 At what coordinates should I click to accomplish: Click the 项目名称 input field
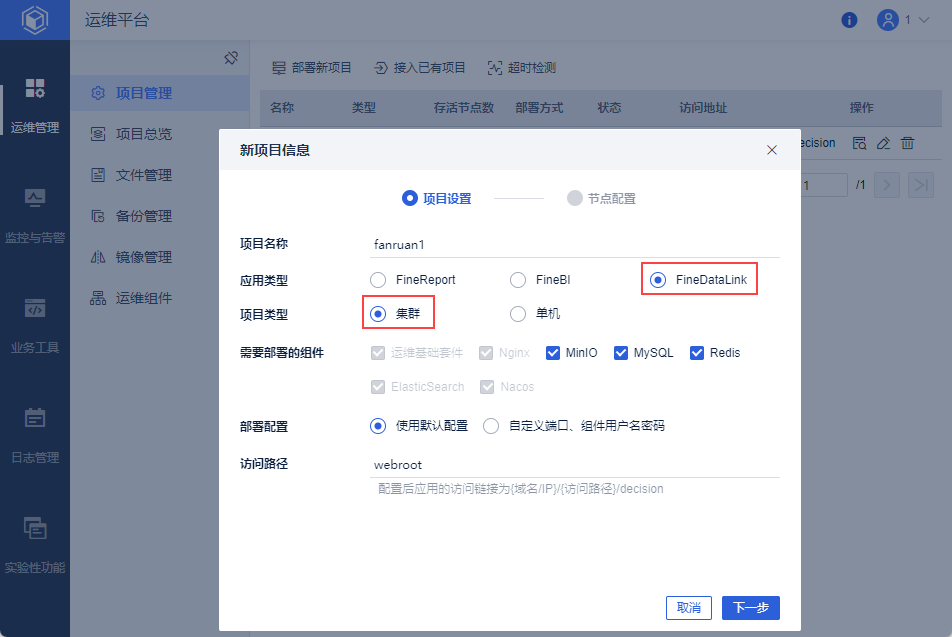pyautogui.click(x=574, y=245)
